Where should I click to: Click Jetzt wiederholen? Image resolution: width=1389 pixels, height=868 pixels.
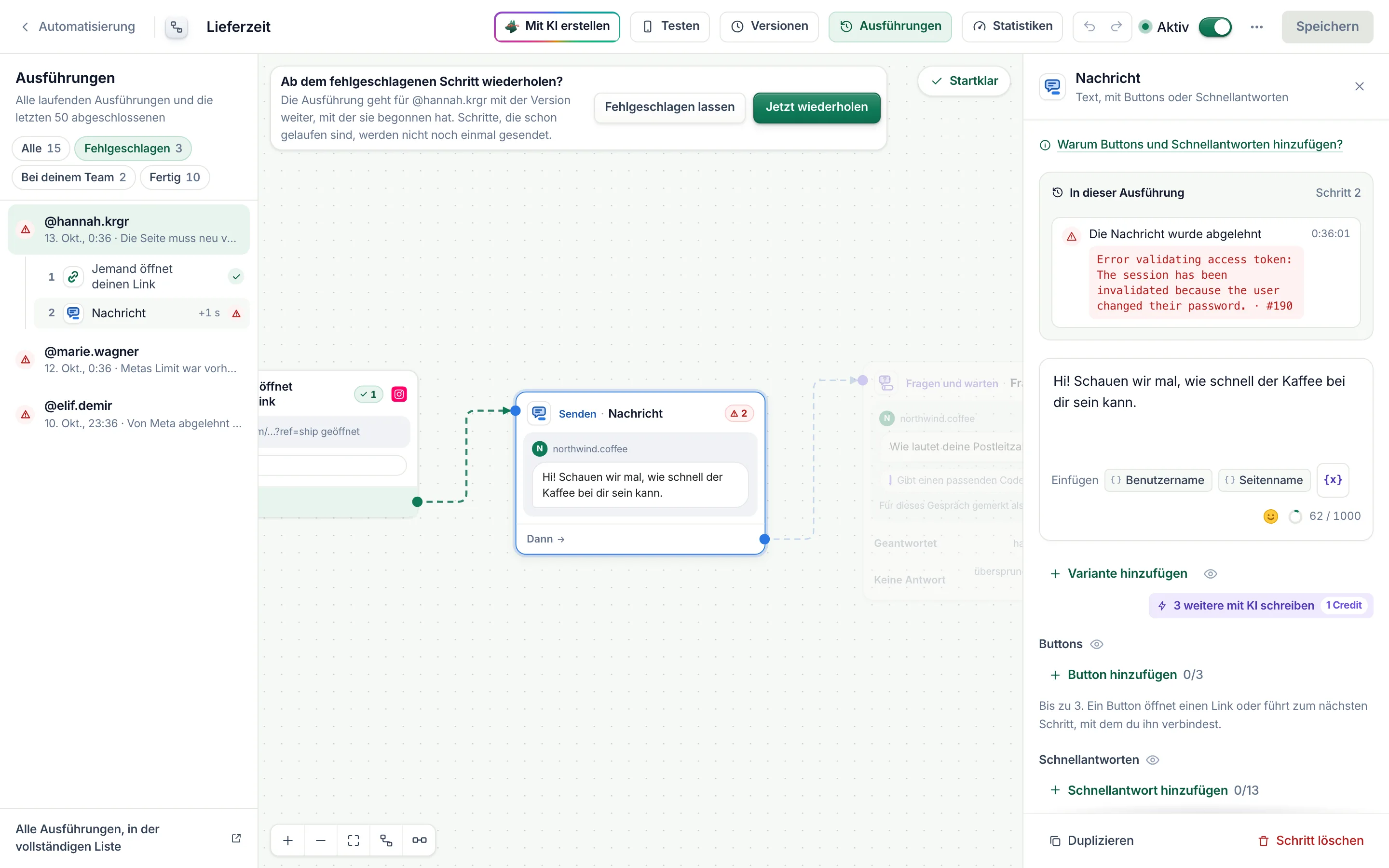point(817,108)
